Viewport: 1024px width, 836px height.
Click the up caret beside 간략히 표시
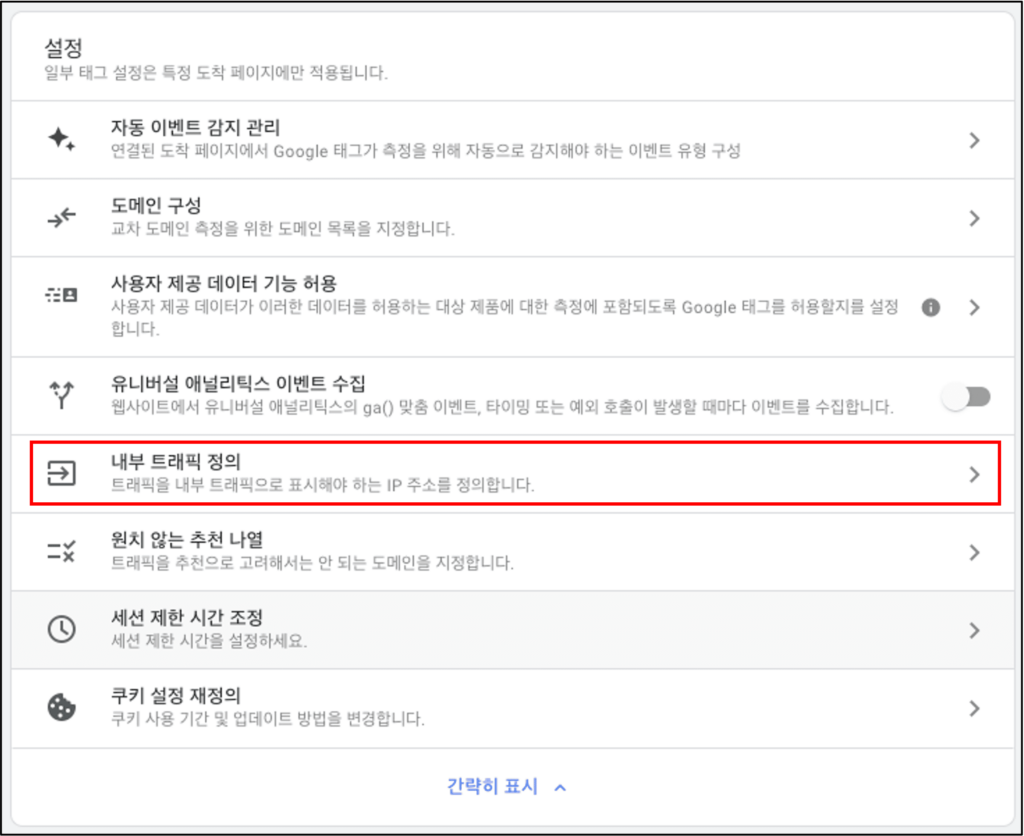(560, 788)
